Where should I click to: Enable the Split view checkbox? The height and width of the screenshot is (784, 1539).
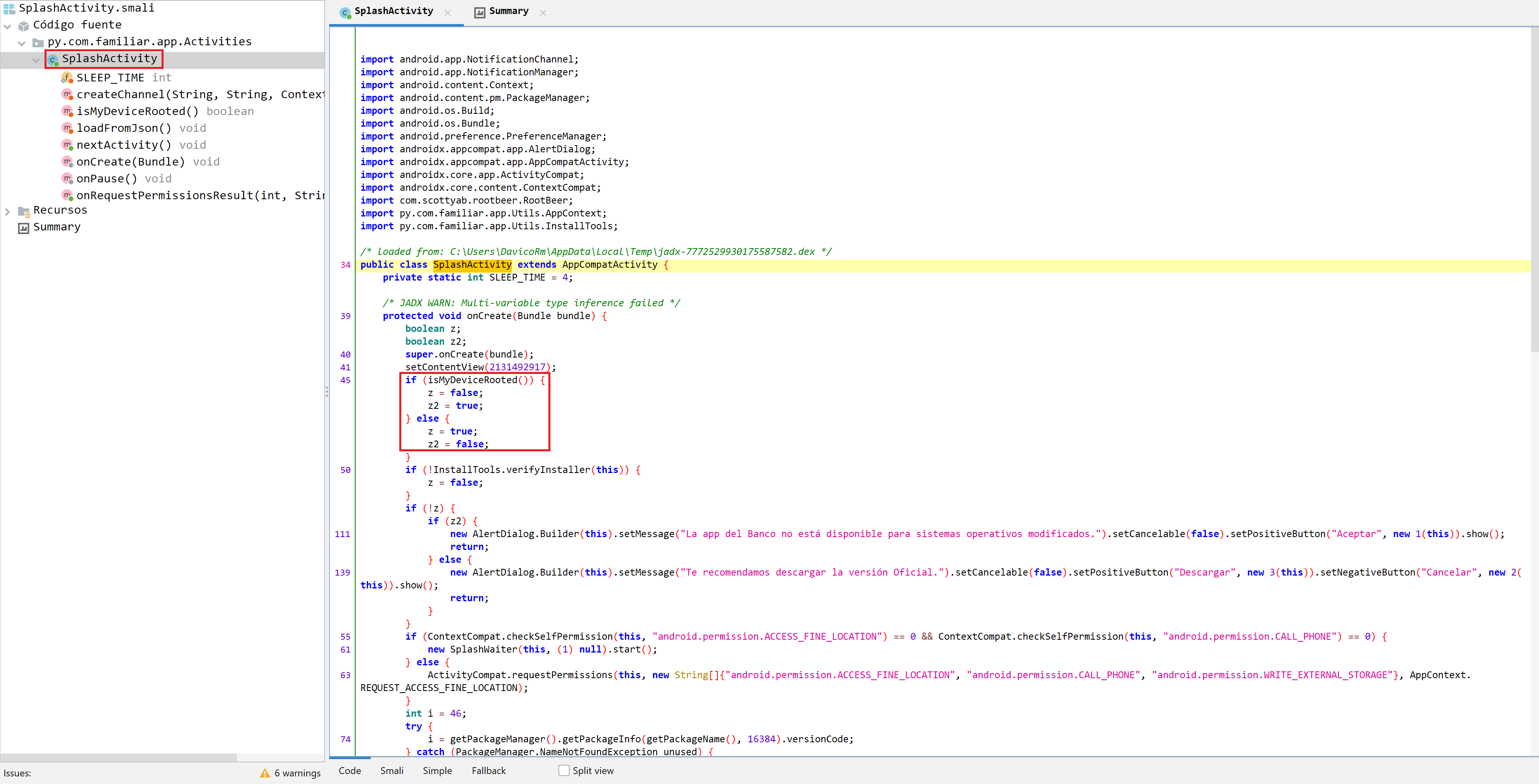pos(564,770)
